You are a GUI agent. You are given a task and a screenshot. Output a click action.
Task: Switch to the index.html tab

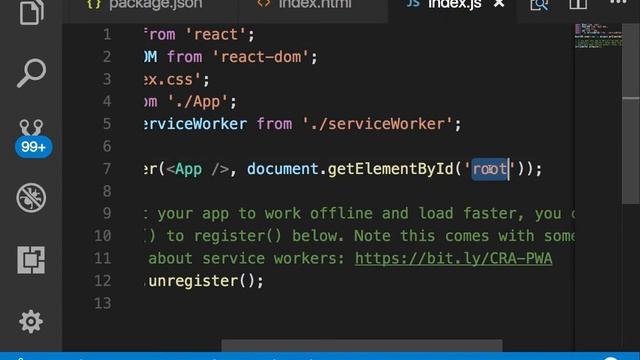tap(313, 5)
